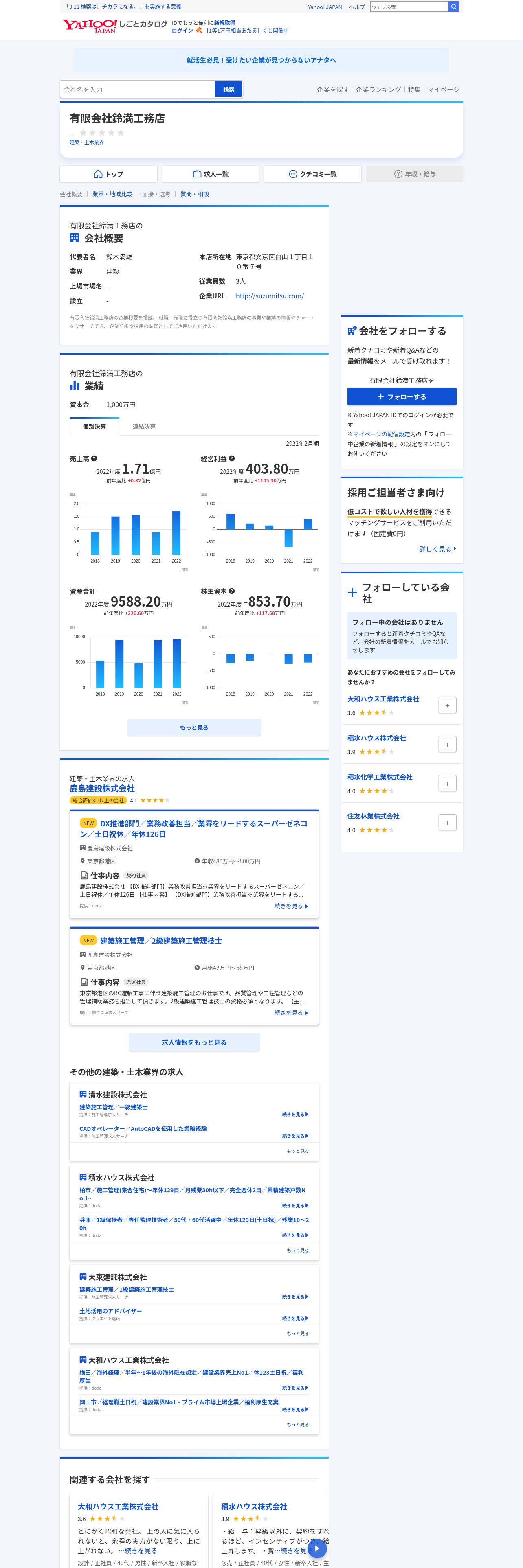
Task: Open the 年収・給与 tab
Action: pos(415,174)
